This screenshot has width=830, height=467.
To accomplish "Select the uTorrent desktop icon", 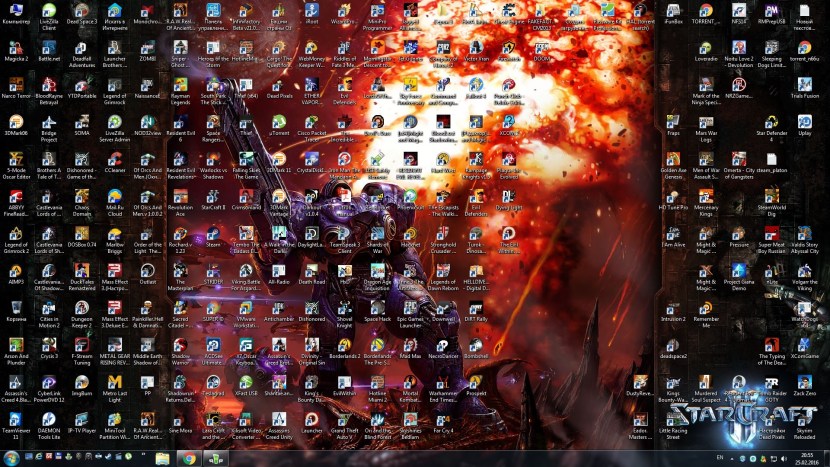I will point(279,122).
